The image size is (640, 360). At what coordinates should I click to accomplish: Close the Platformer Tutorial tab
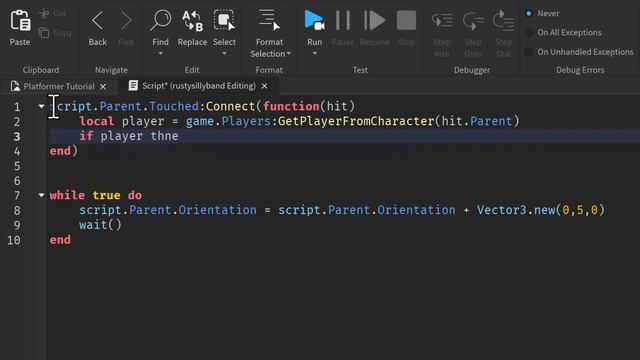pos(103,87)
